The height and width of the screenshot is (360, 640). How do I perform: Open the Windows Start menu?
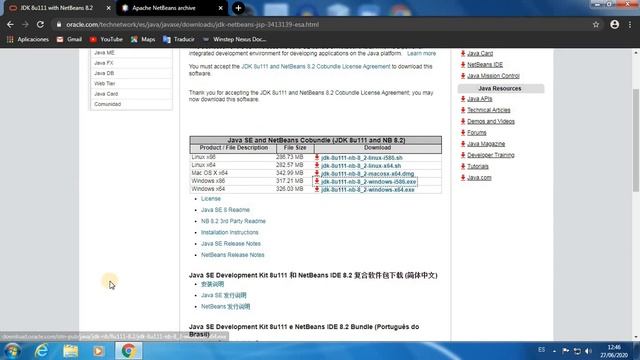click(12, 351)
